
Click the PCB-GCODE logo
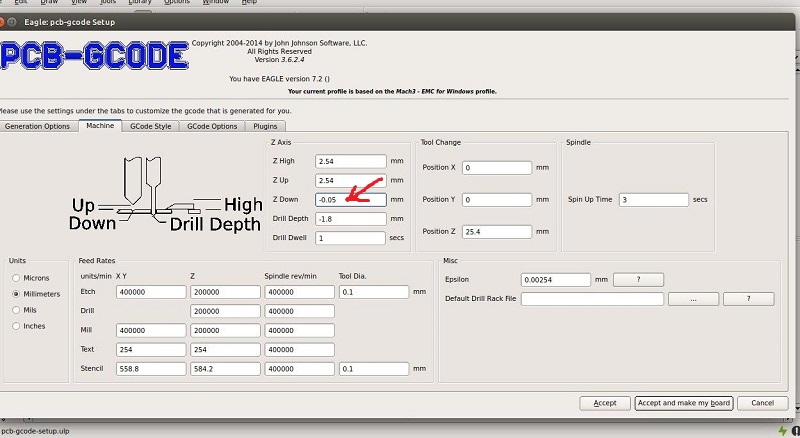tap(94, 56)
